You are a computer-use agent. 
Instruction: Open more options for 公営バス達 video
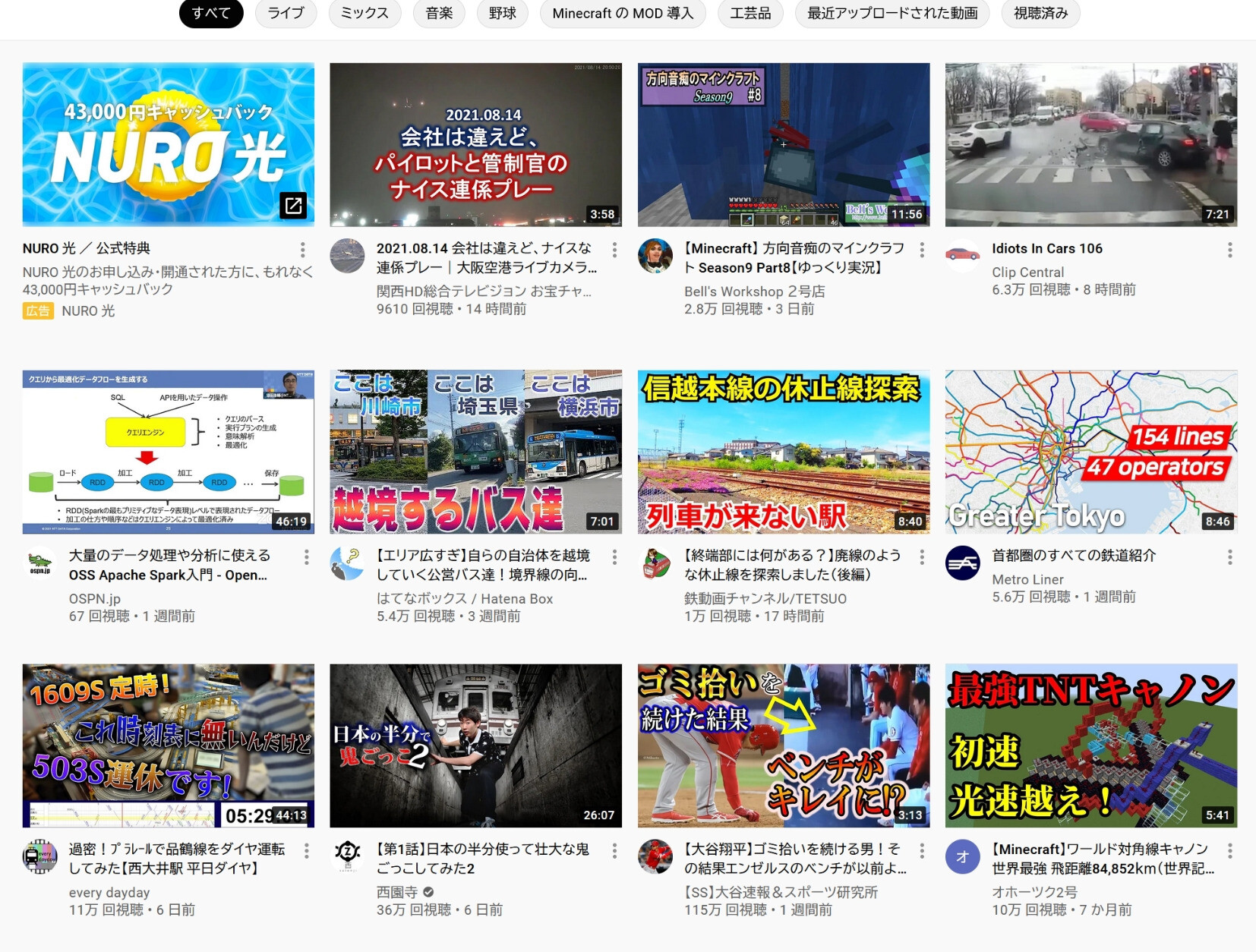(614, 557)
